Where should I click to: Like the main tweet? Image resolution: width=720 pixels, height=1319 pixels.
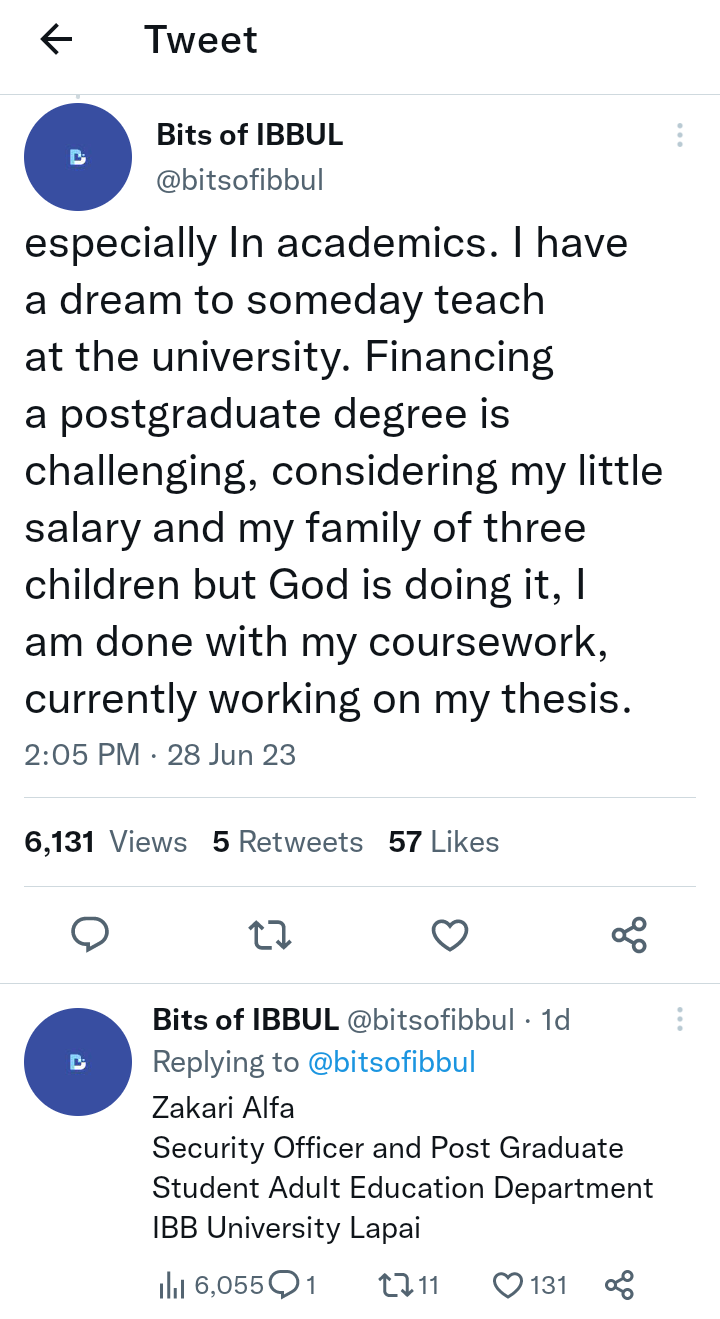pyautogui.click(x=450, y=935)
